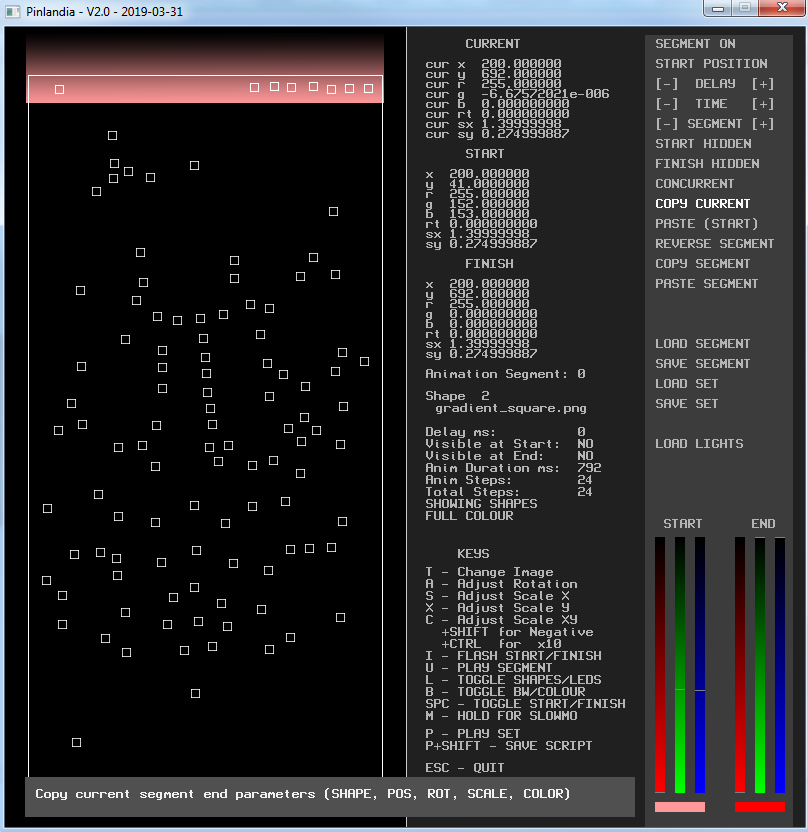Viewport: 808px width, 832px height.
Task: Decrease time using the [-] TIME button
Action: 666,104
